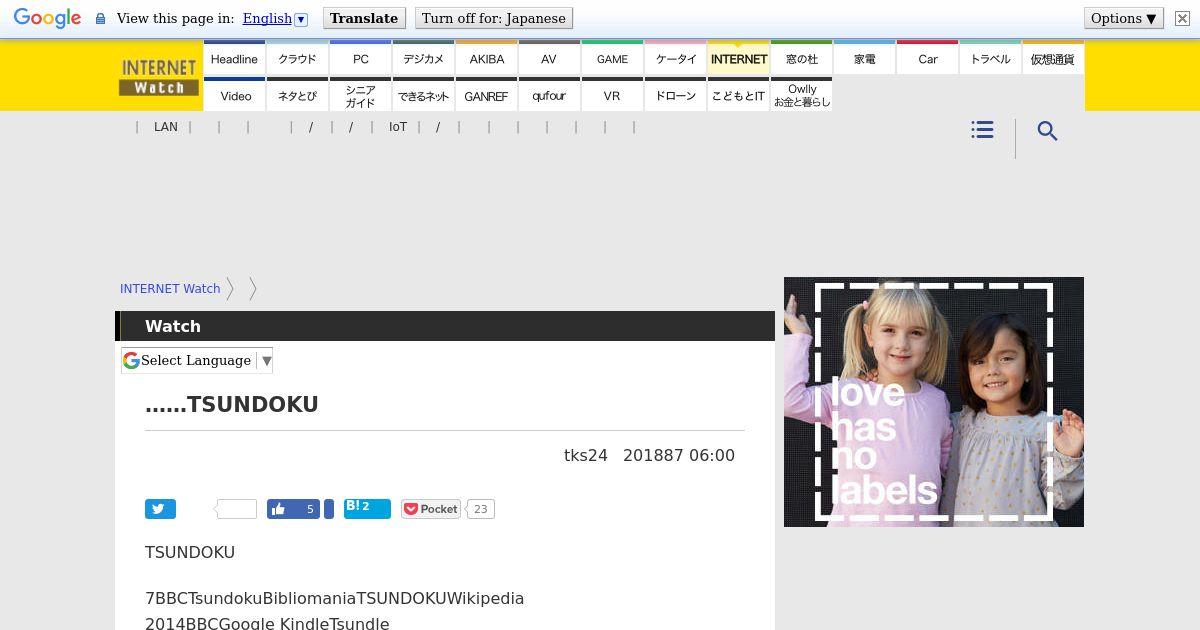
Task: Open the Video tab
Action: pyautogui.click(x=234, y=95)
